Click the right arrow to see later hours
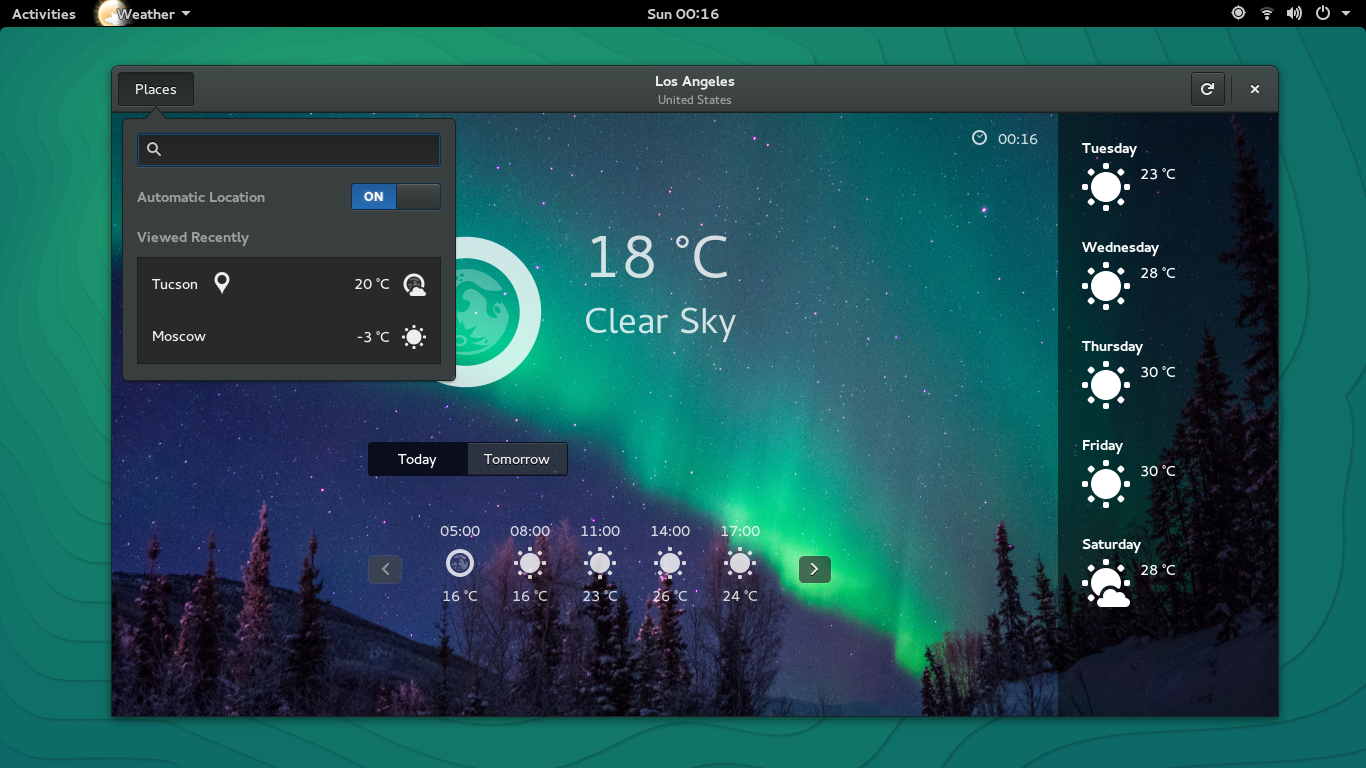Viewport: 1366px width, 768px height. 814,569
